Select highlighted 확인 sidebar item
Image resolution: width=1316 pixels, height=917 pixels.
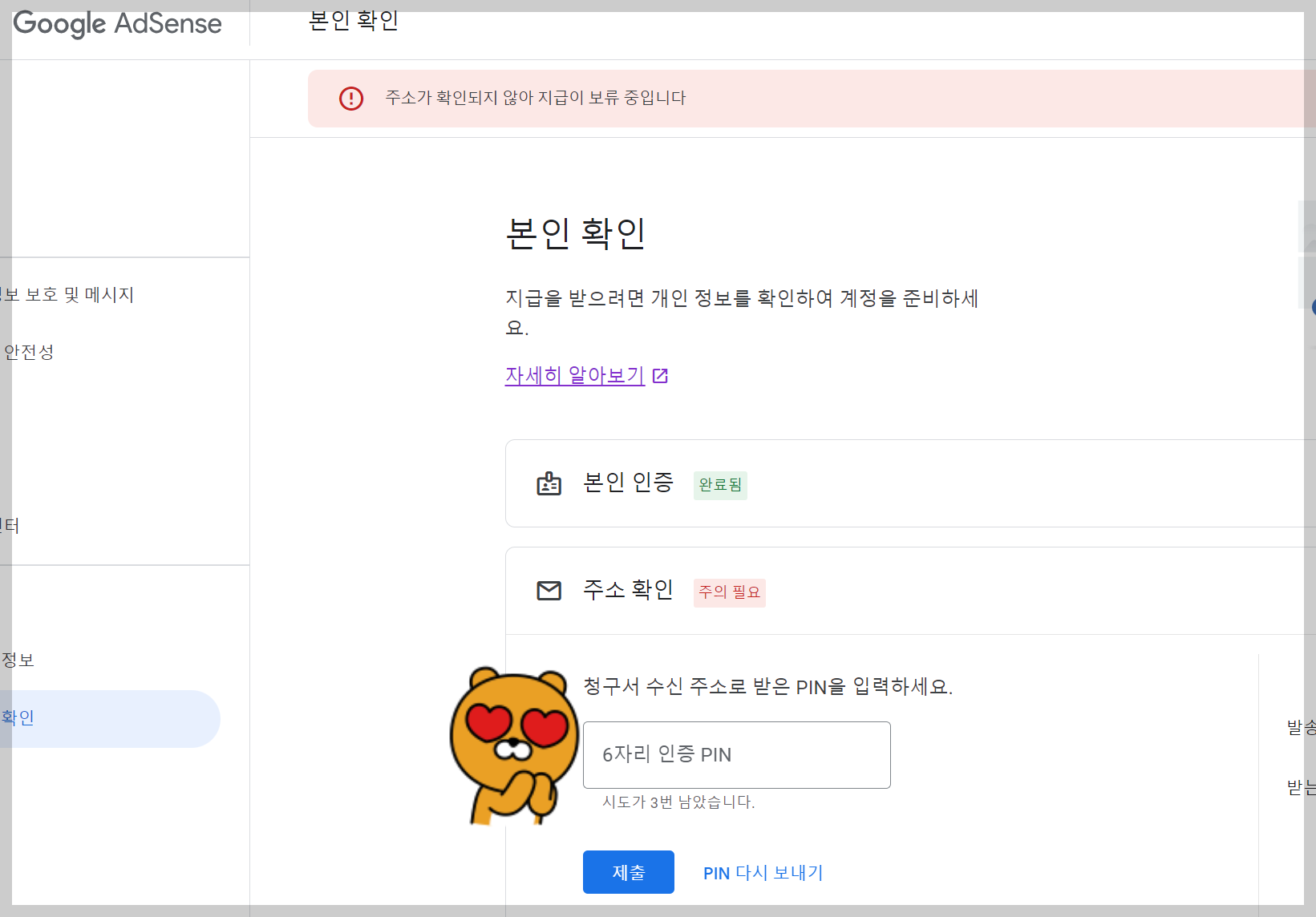pyautogui.click(x=110, y=719)
